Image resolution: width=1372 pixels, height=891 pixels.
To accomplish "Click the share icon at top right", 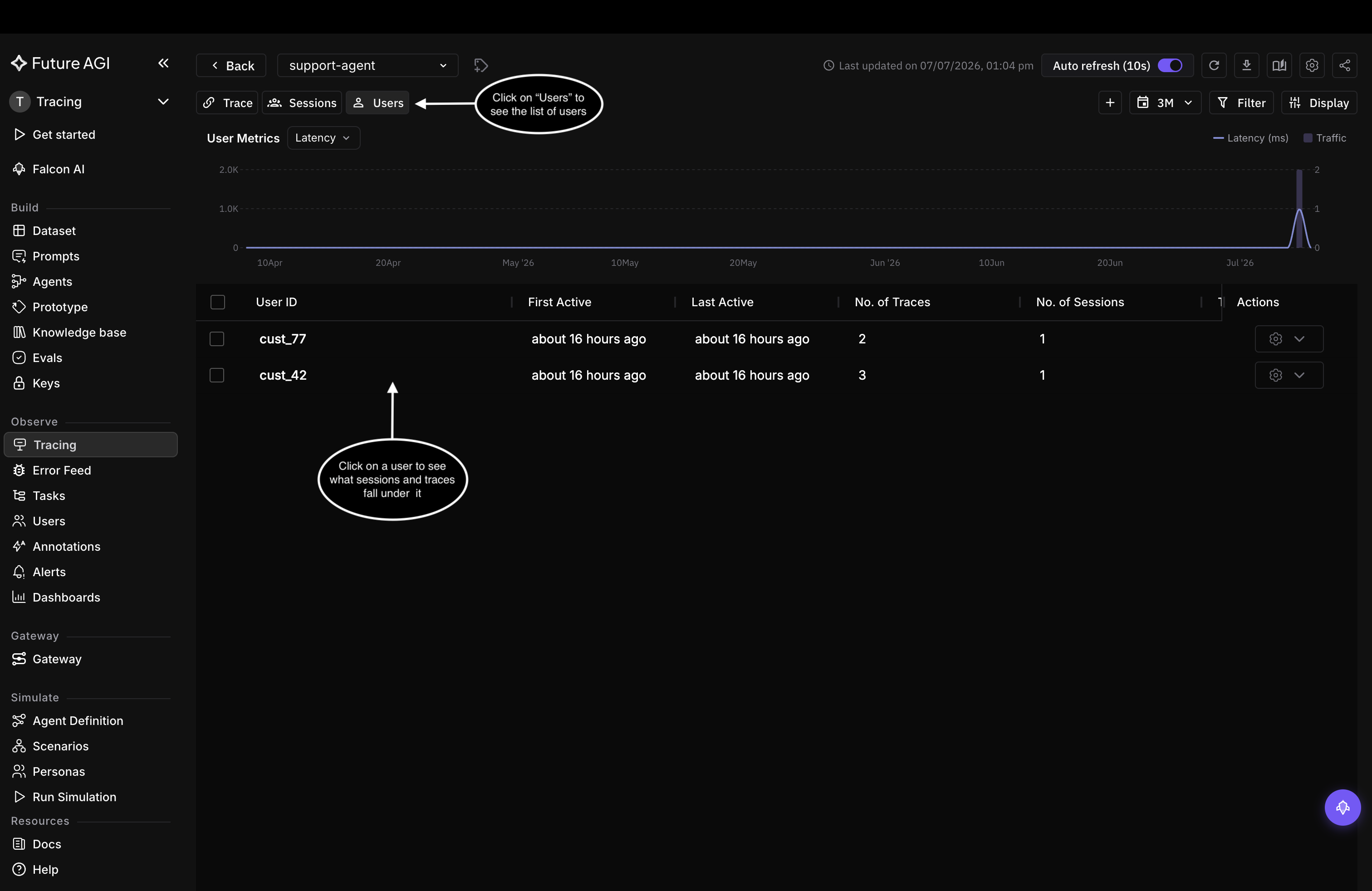I will pos(1345,65).
